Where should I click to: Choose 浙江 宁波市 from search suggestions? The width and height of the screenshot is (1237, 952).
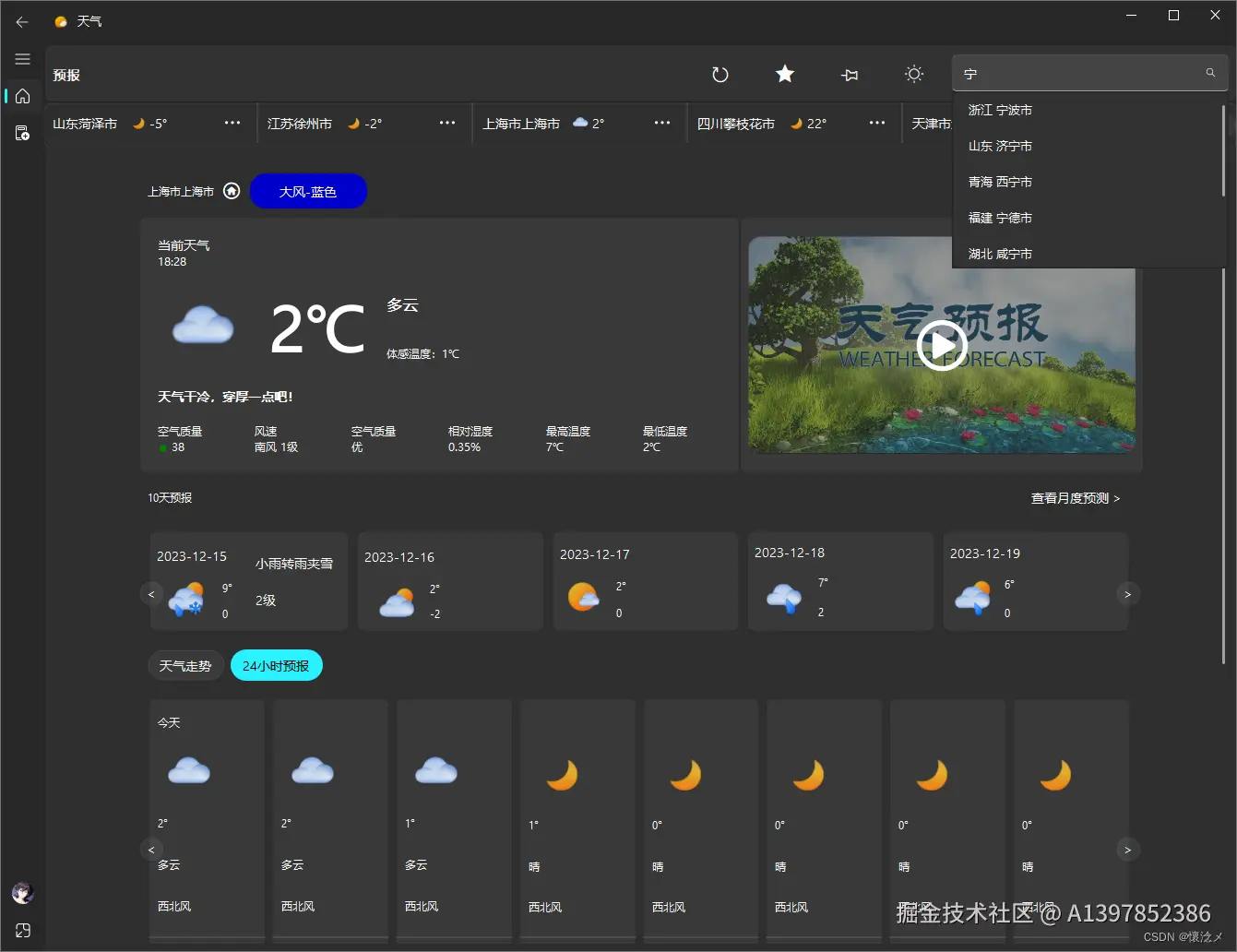1000,109
